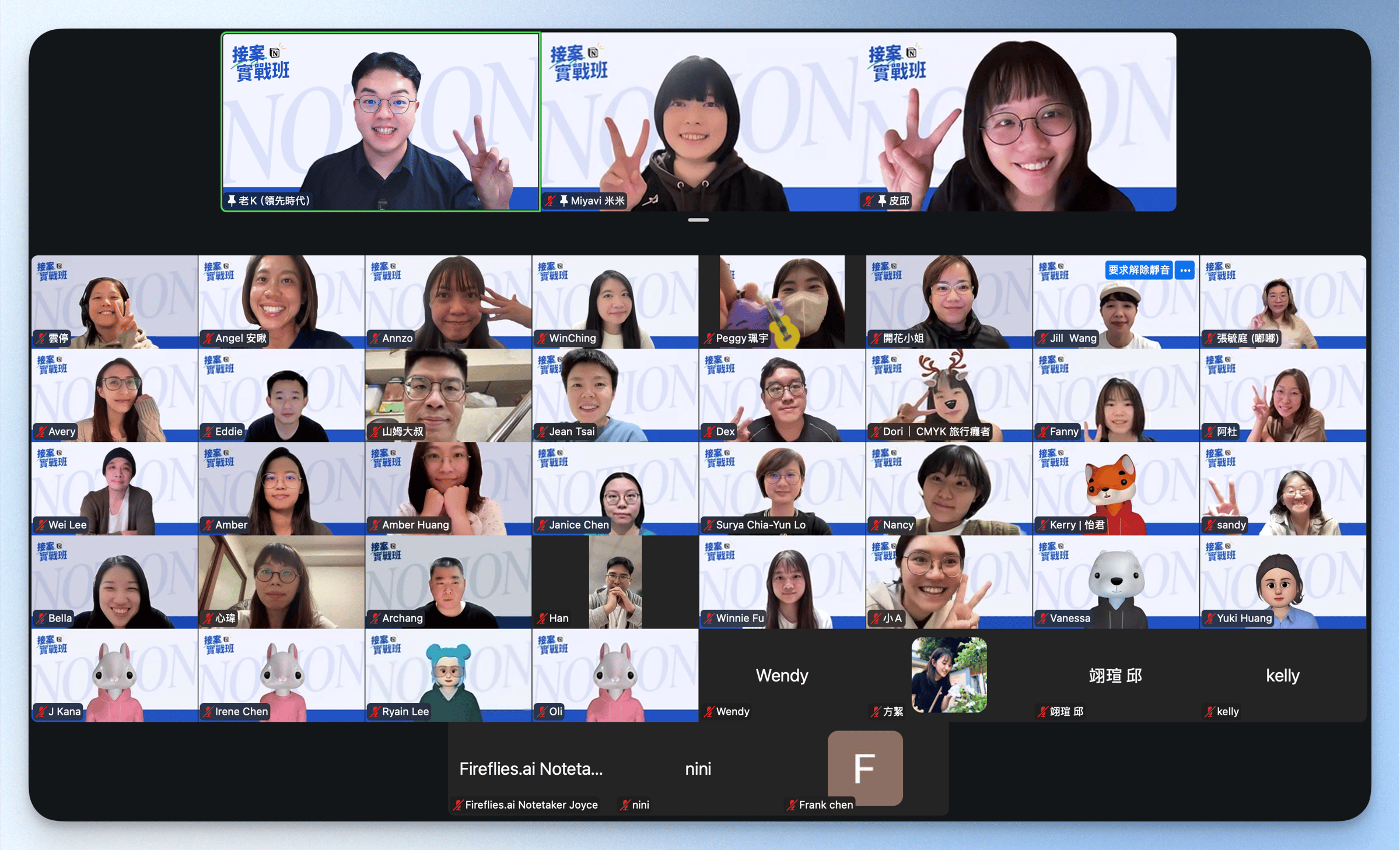Click the 要求解除靜音 button on Jill Wang
The image size is (1400, 850).
tap(1138, 270)
